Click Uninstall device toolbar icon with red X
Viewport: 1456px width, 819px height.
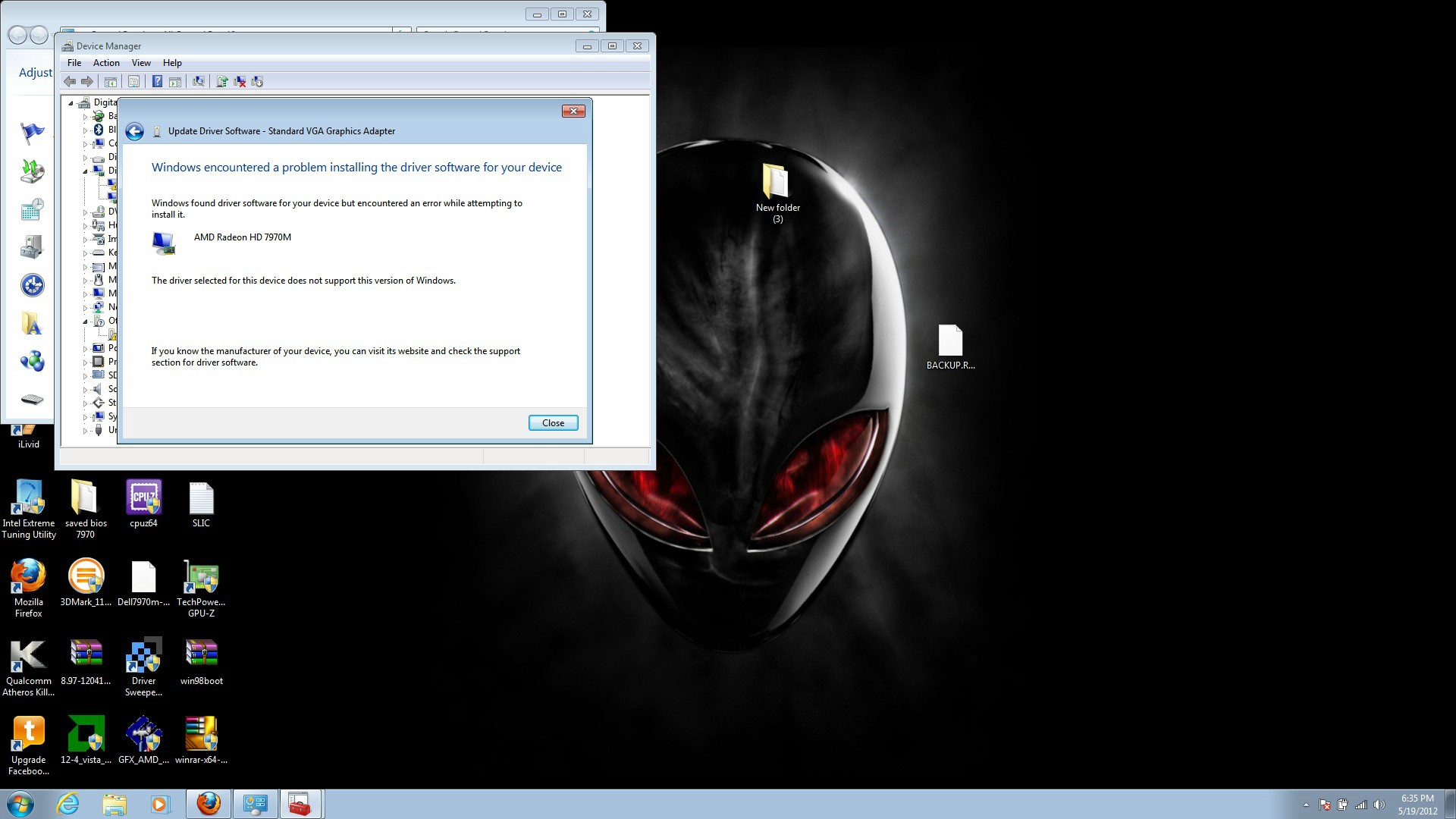click(x=240, y=82)
